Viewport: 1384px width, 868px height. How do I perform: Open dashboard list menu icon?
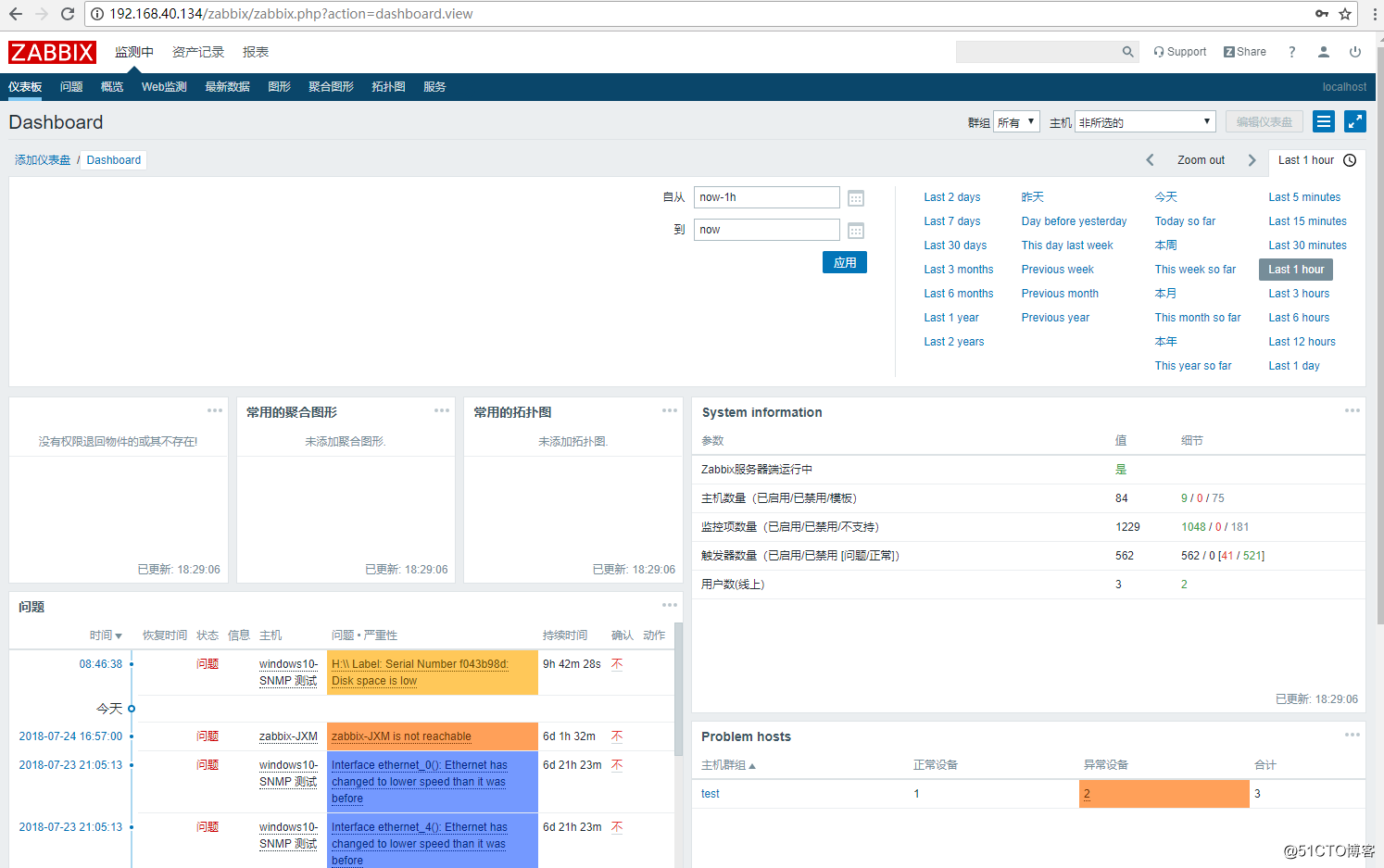tap(1324, 121)
